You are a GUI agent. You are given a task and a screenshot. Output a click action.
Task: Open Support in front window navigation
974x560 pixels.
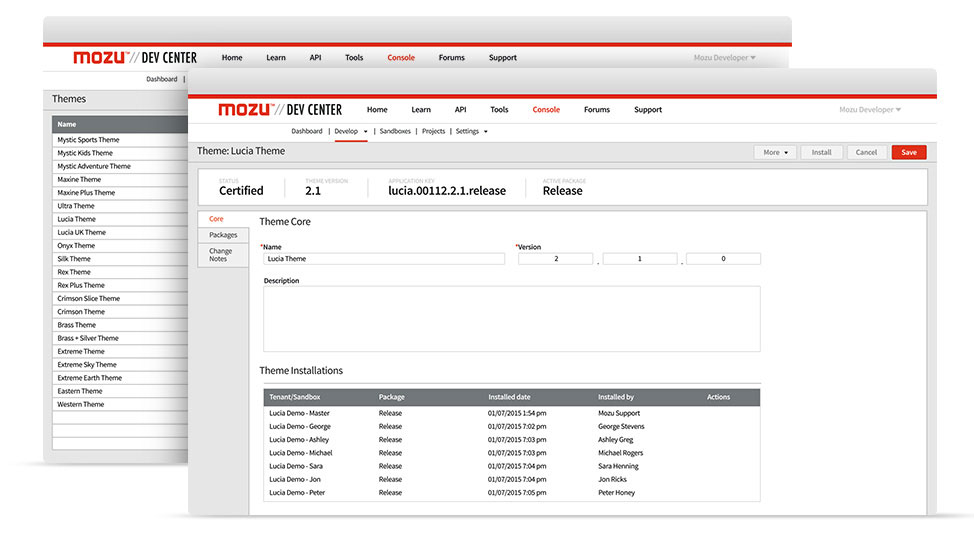[648, 109]
